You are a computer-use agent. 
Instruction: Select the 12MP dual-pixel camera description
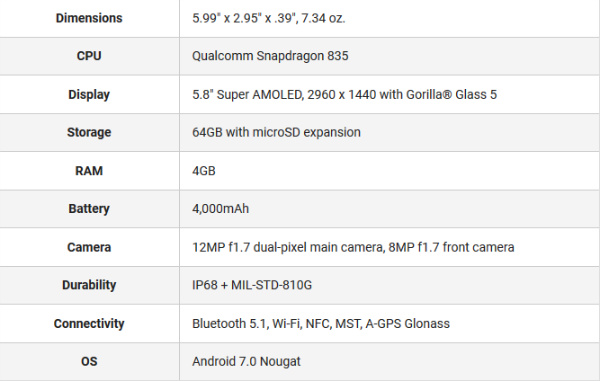(353, 247)
